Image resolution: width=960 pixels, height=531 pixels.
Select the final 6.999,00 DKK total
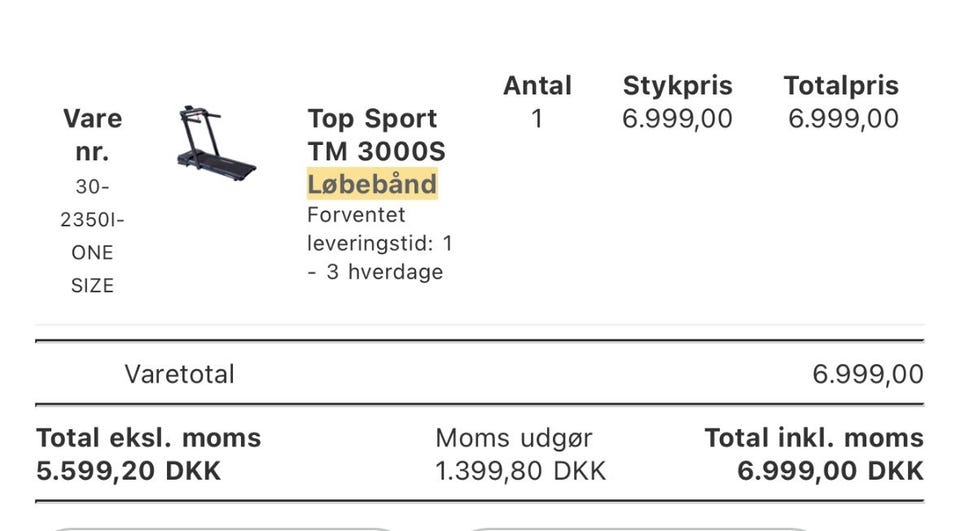[829, 471]
